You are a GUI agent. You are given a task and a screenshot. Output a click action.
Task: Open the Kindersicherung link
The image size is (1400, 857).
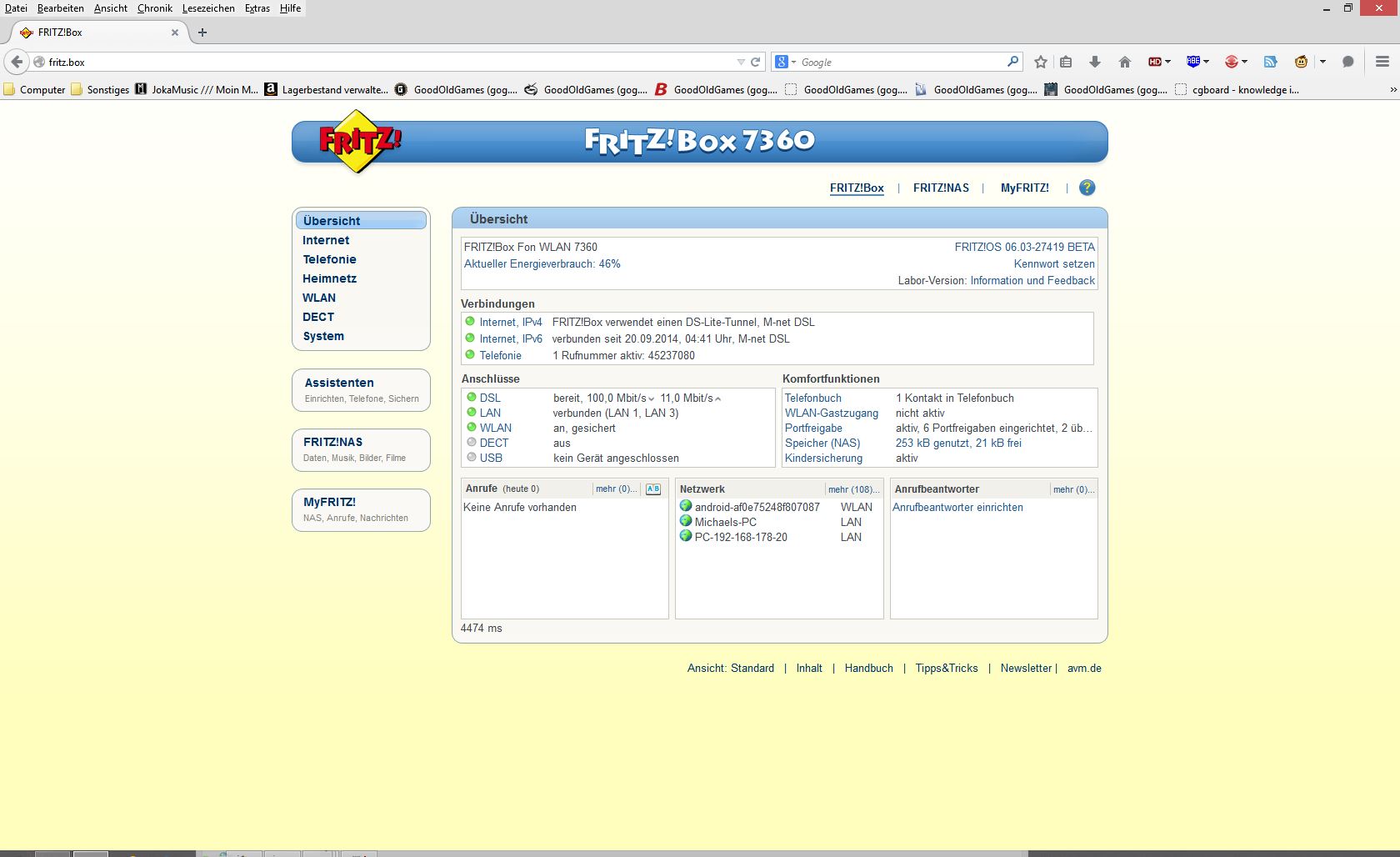pos(823,458)
